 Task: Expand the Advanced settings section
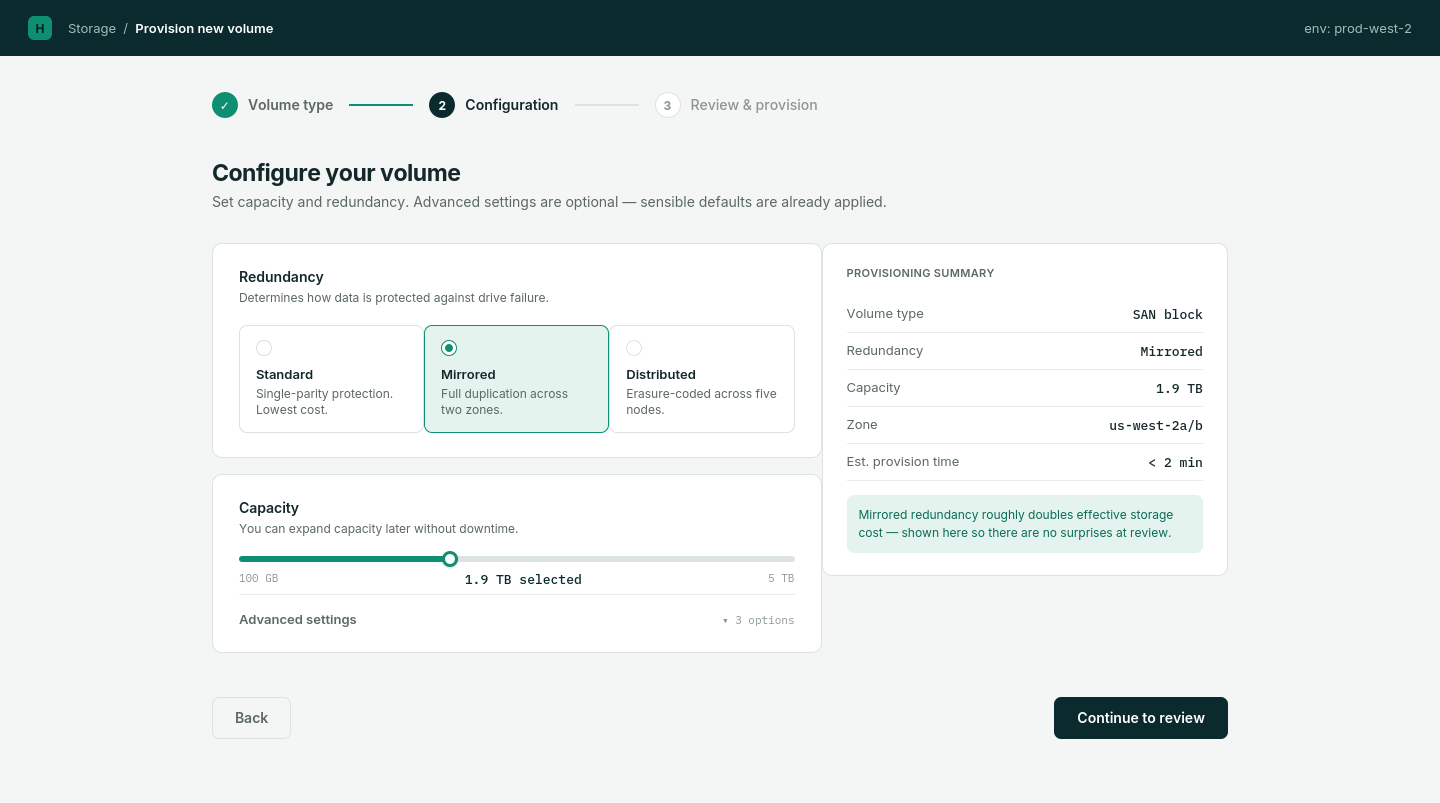coord(517,620)
